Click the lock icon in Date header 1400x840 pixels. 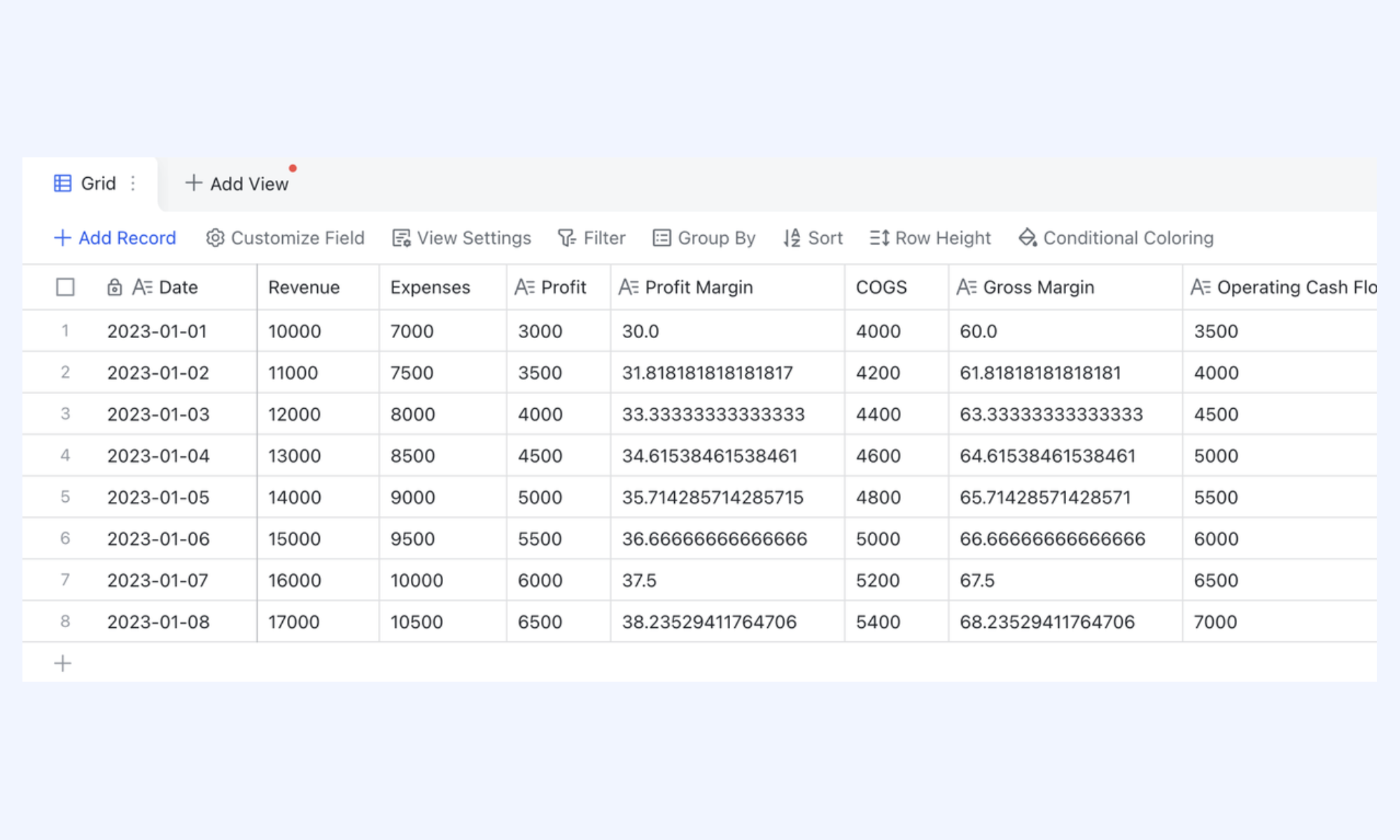[115, 287]
